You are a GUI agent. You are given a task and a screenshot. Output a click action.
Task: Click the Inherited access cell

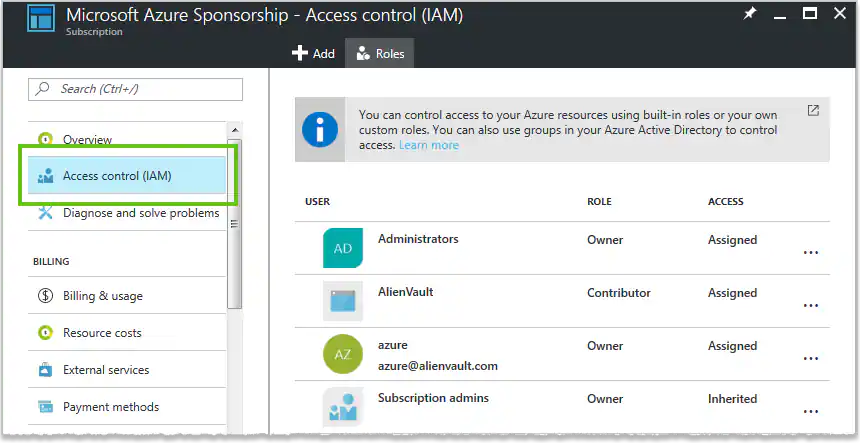[732, 399]
